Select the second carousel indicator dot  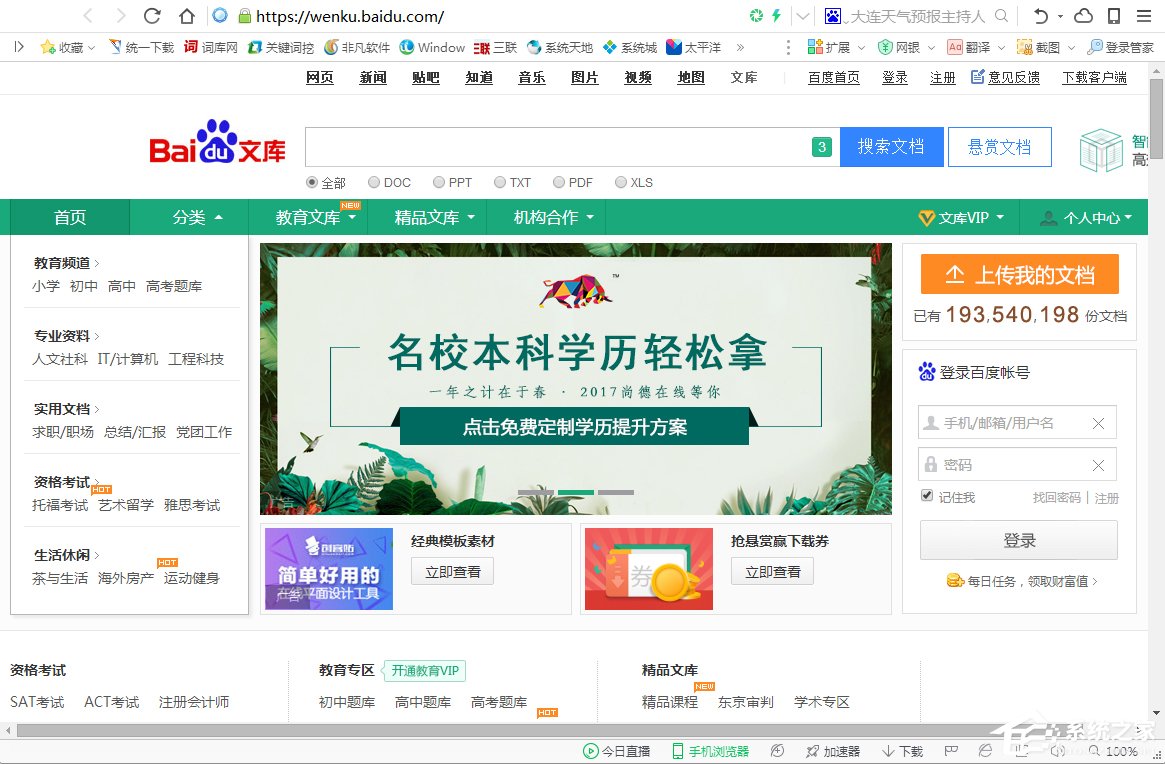coord(575,492)
